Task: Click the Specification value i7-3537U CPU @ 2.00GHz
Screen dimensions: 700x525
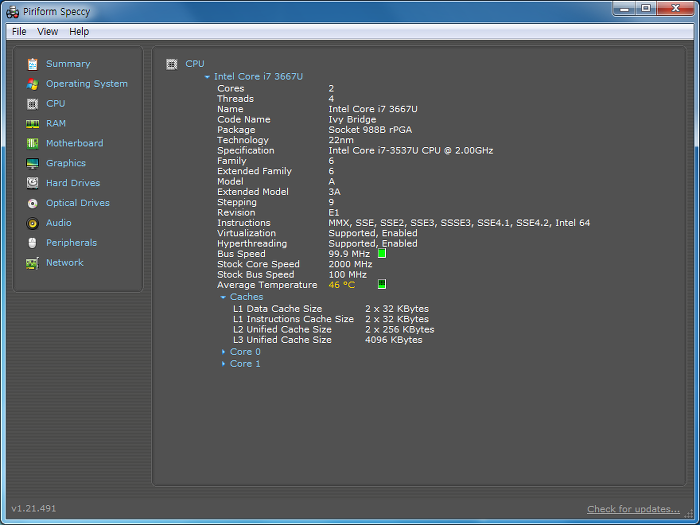Action: [x=411, y=150]
